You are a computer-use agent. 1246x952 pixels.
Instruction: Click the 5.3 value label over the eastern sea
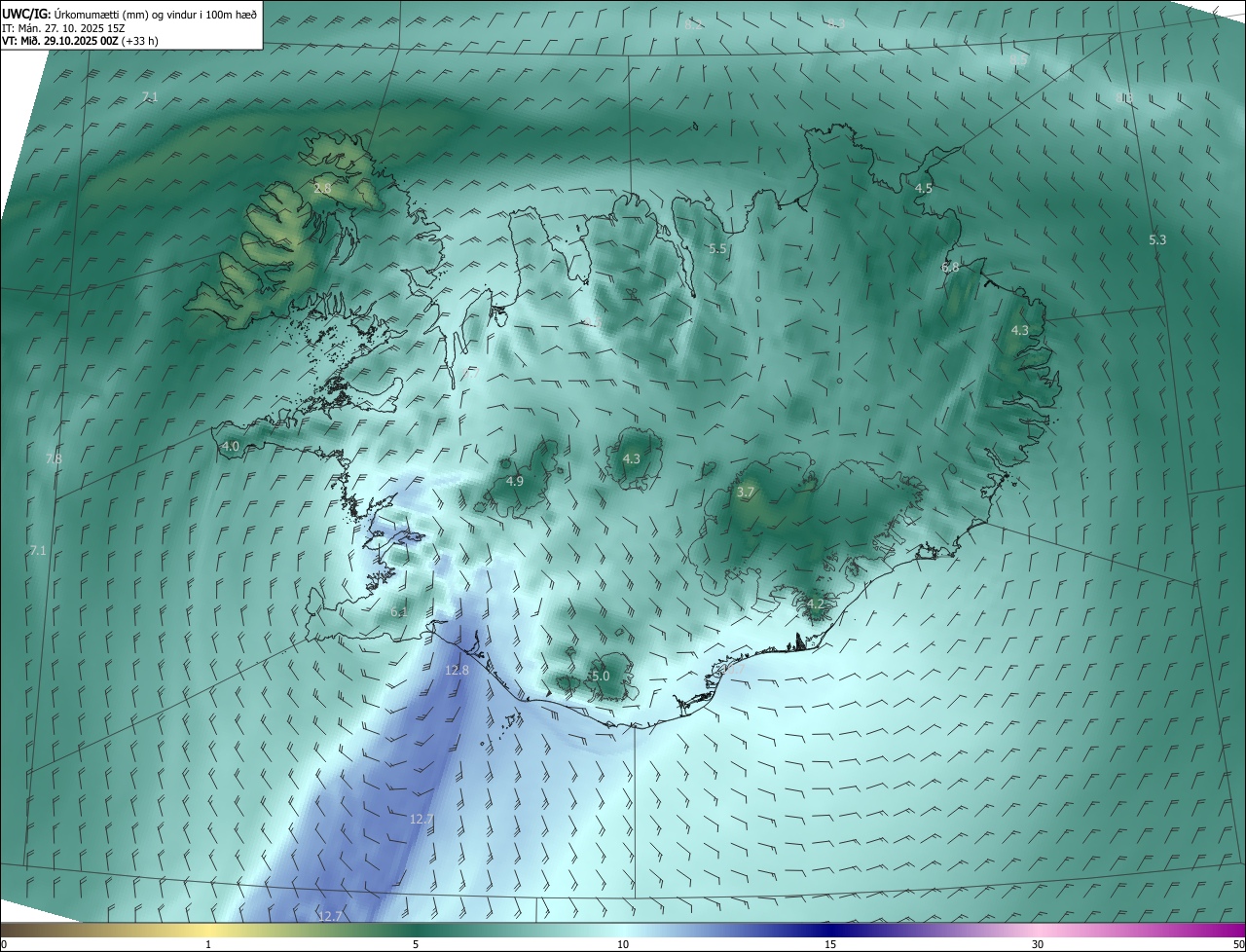click(1157, 239)
